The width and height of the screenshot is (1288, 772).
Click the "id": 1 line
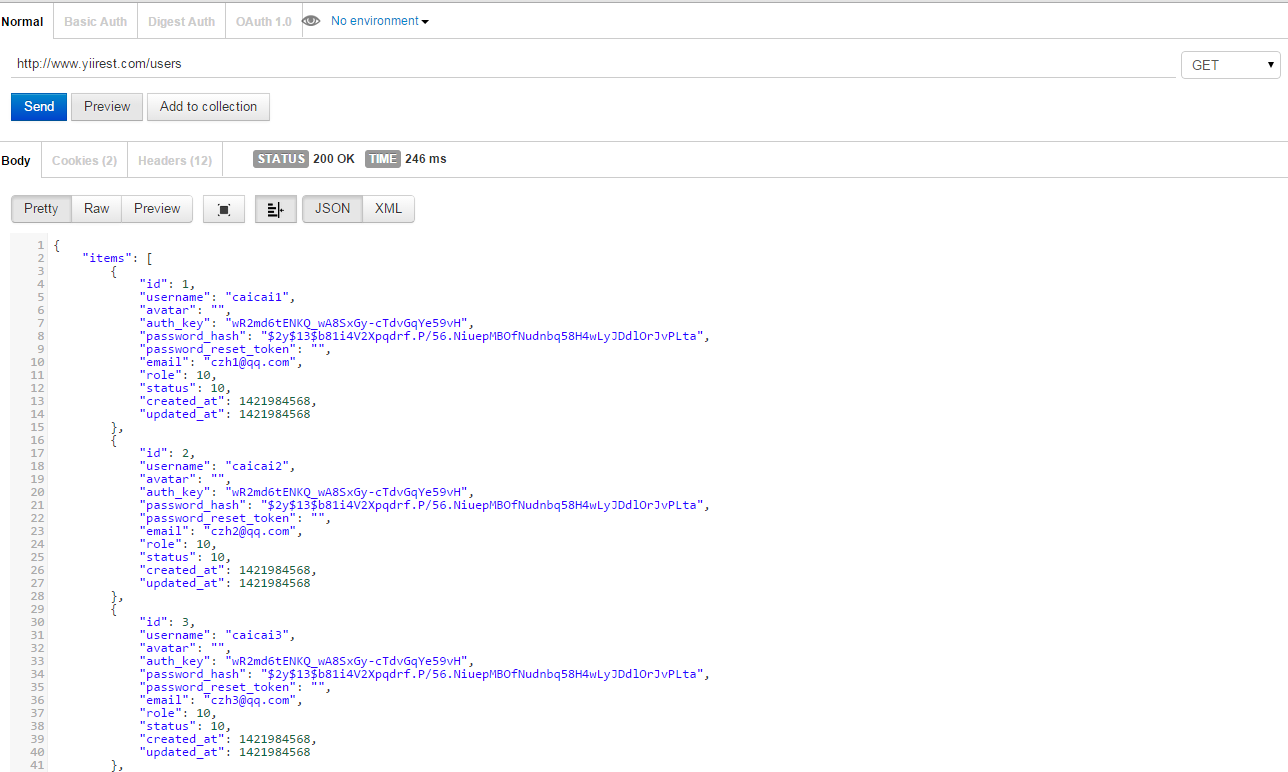[167, 284]
